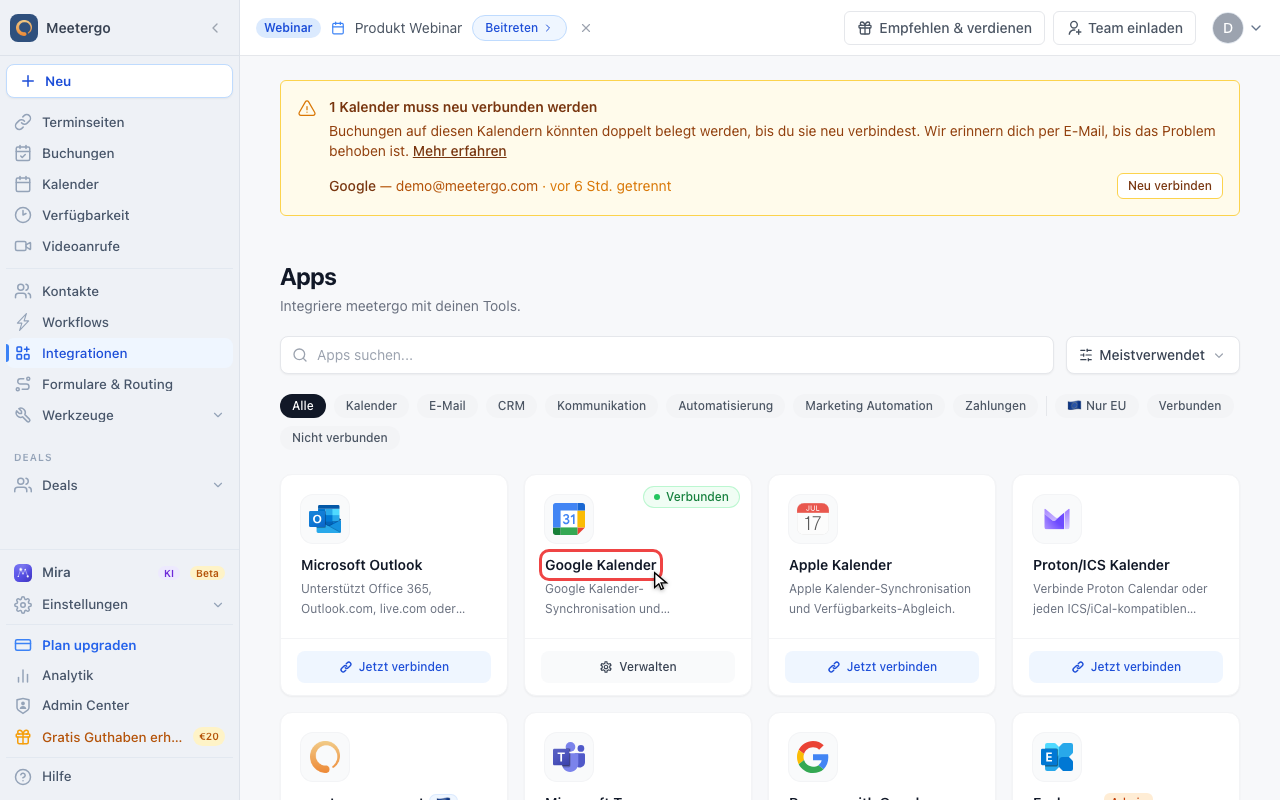The width and height of the screenshot is (1280, 800).
Task: Open Verfügbarkeit in the sidebar
Action: pos(119,215)
